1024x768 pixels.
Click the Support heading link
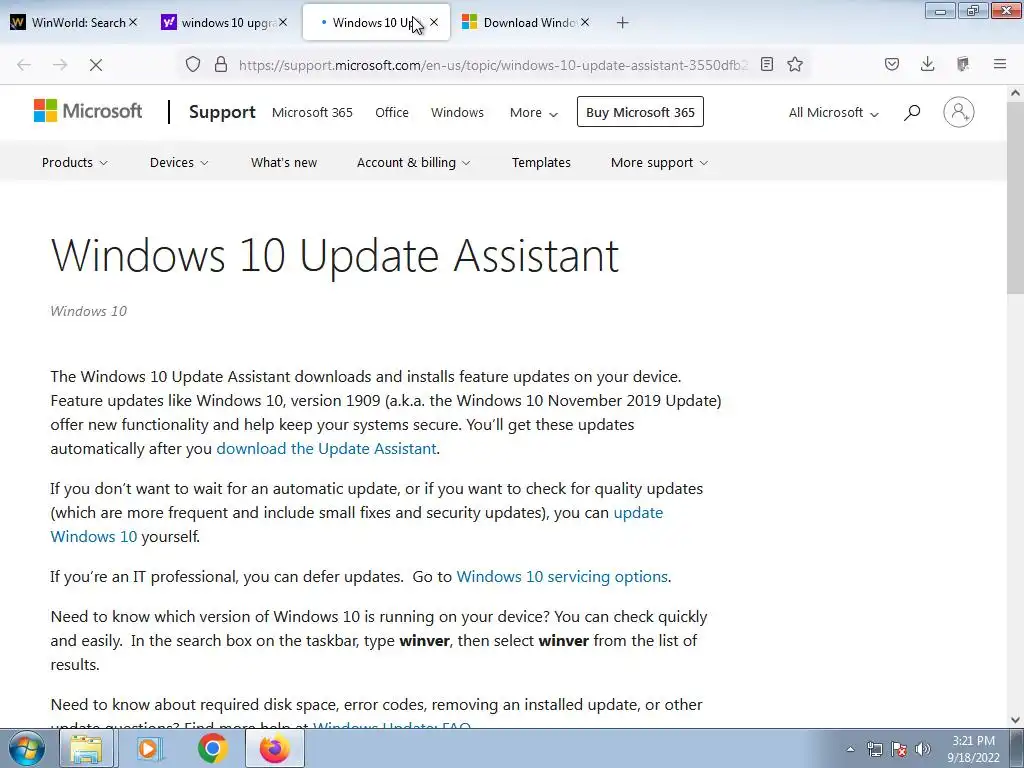pos(222,112)
